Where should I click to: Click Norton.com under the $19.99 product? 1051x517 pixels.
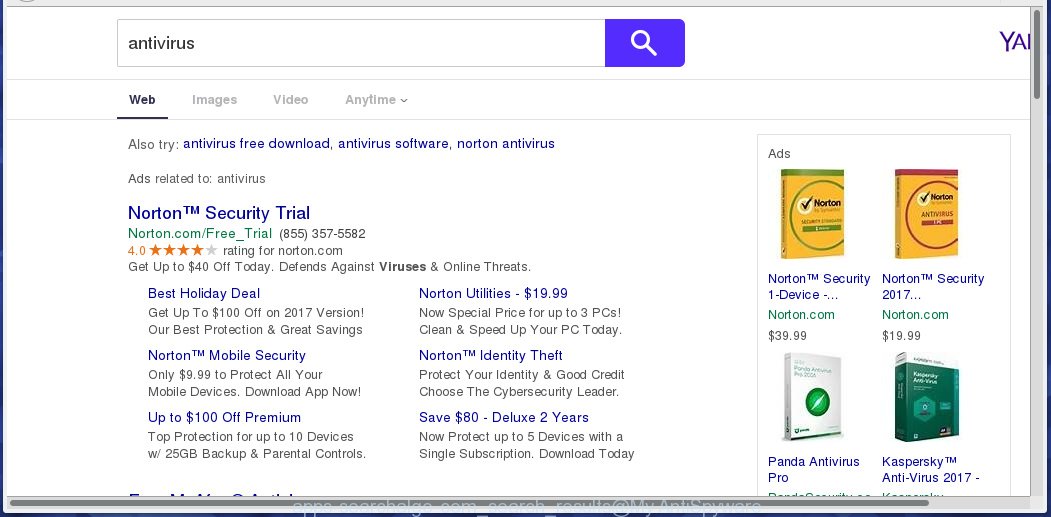tap(916, 314)
